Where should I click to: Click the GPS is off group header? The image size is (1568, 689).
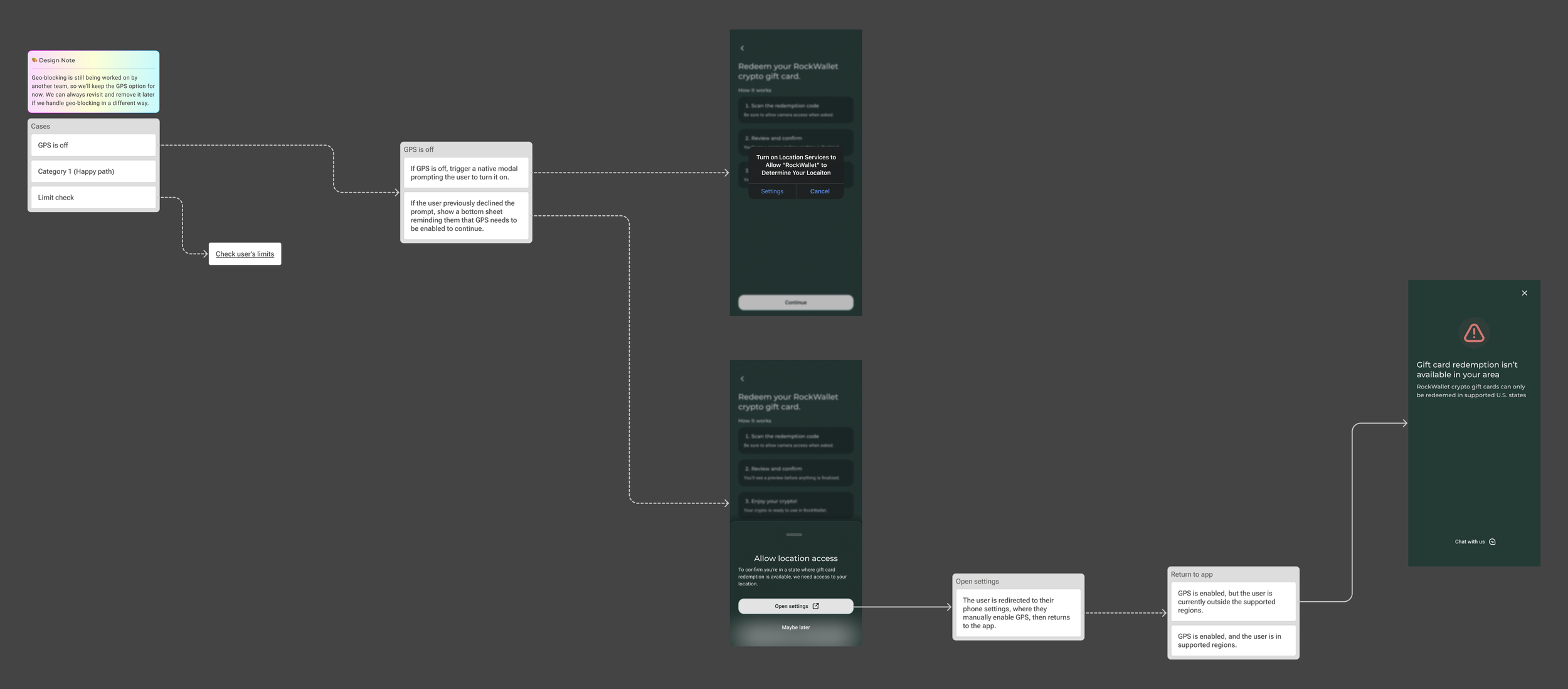tap(418, 149)
